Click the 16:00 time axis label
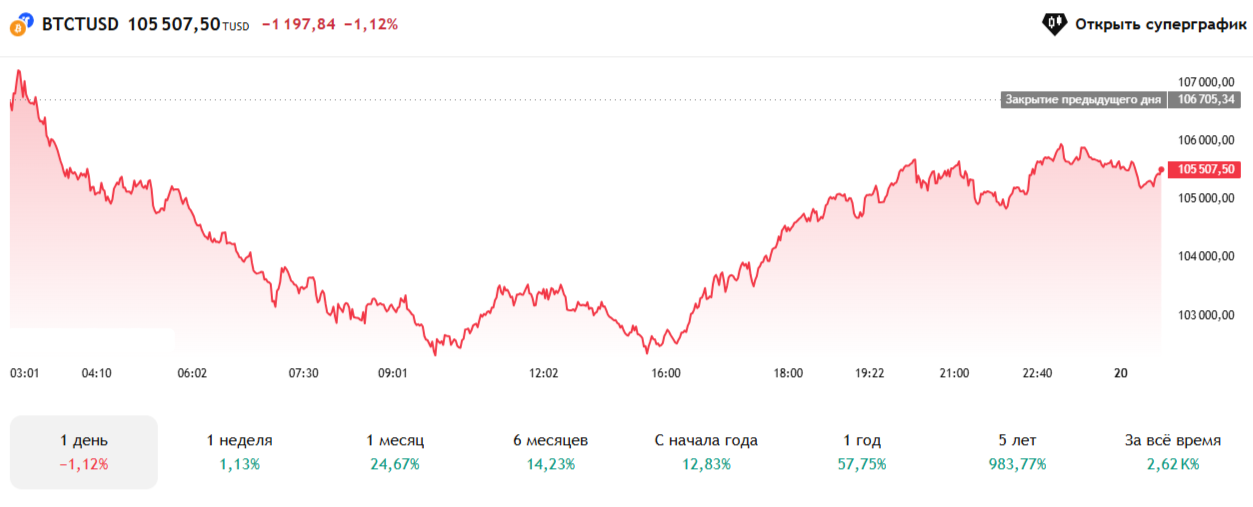 (x=666, y=373)
